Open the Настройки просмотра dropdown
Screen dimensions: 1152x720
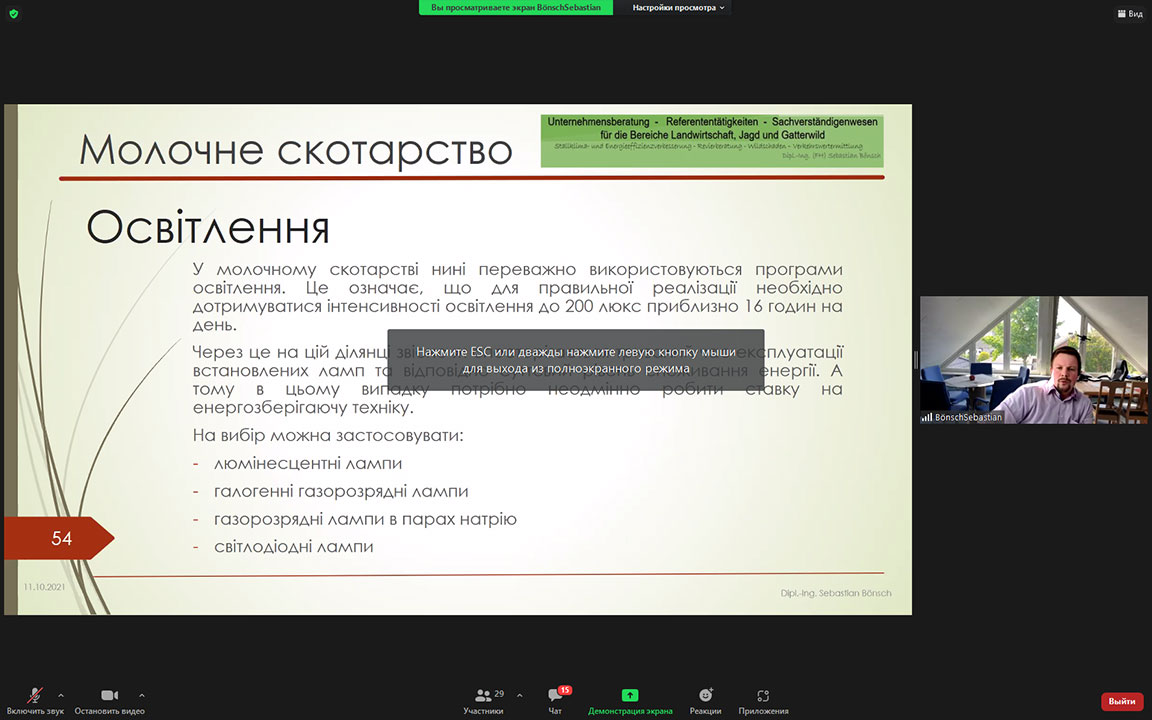[678, 7]
